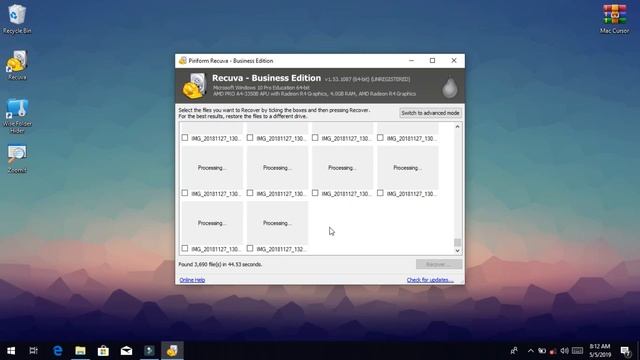
Task: Select the Mac Cursor archive icon
Action: pos(614,19)
